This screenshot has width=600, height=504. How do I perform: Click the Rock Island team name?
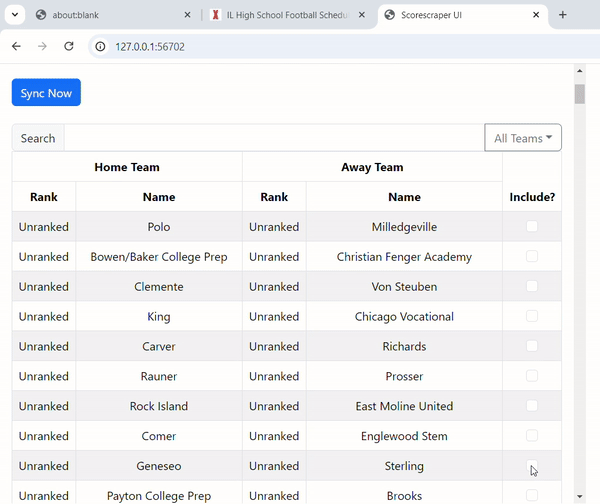[159, 406]
